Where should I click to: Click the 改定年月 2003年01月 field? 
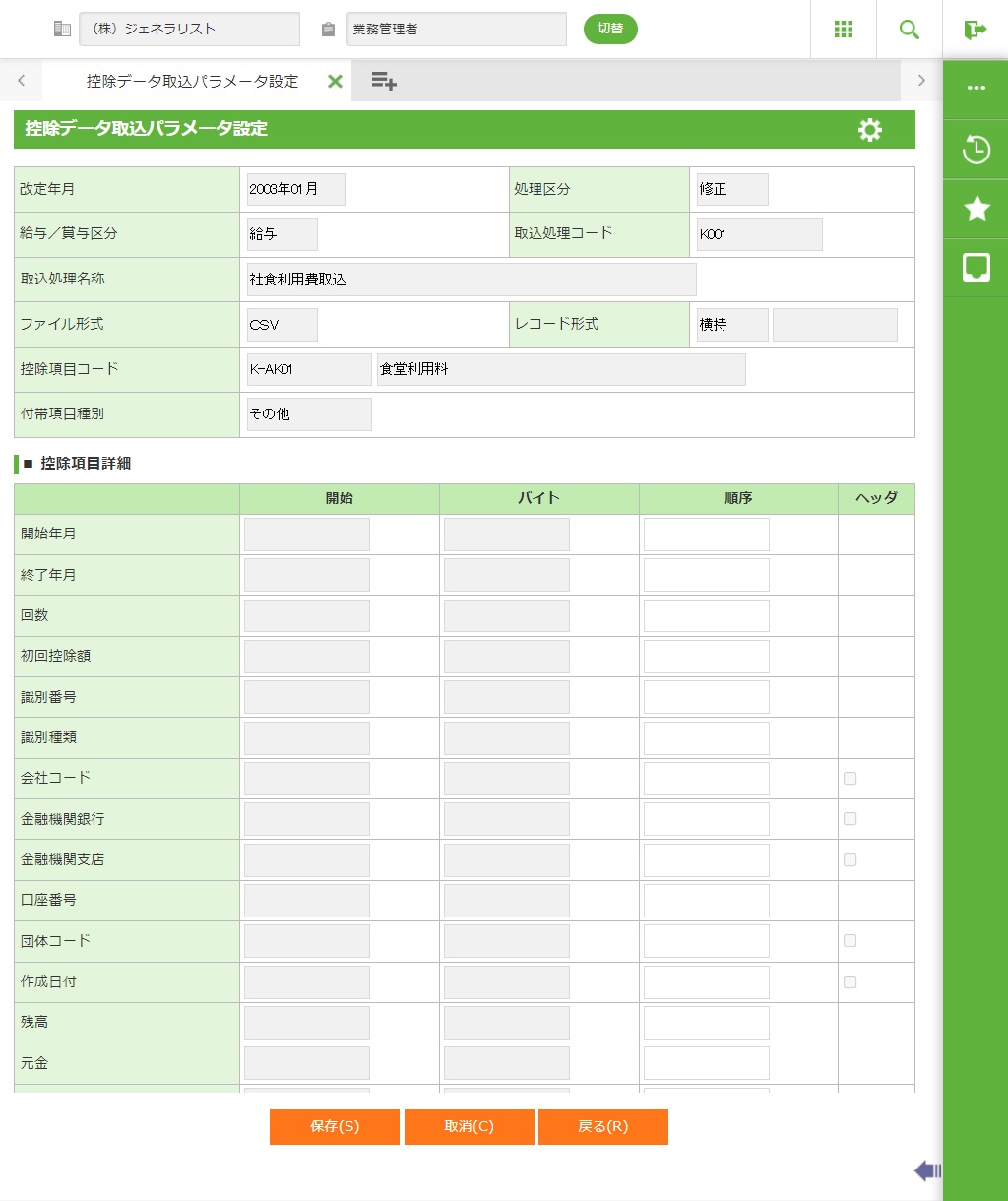pos(296,189)
